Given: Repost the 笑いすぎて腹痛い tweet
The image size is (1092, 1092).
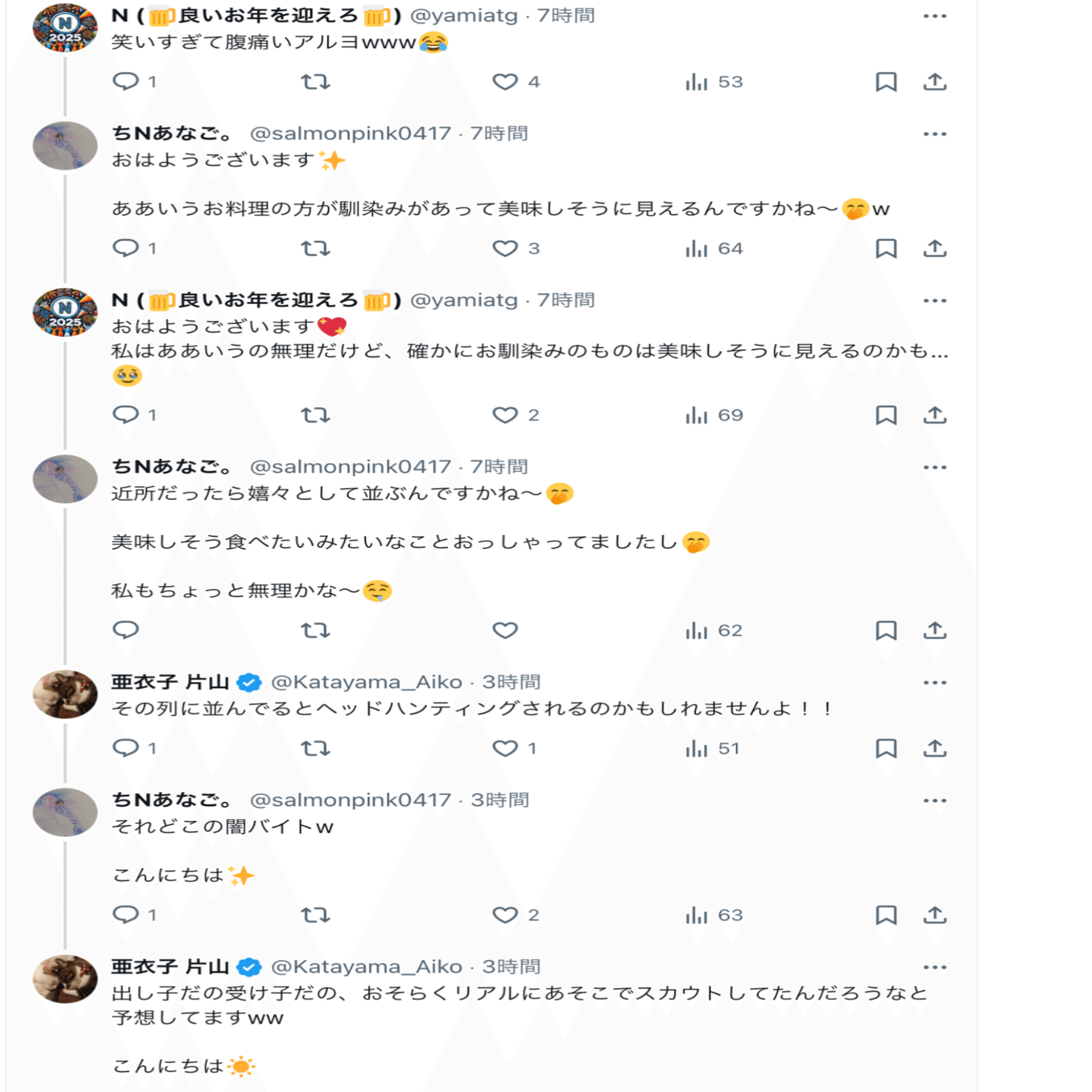Looking at the screenshot, I should coord(315,82).
